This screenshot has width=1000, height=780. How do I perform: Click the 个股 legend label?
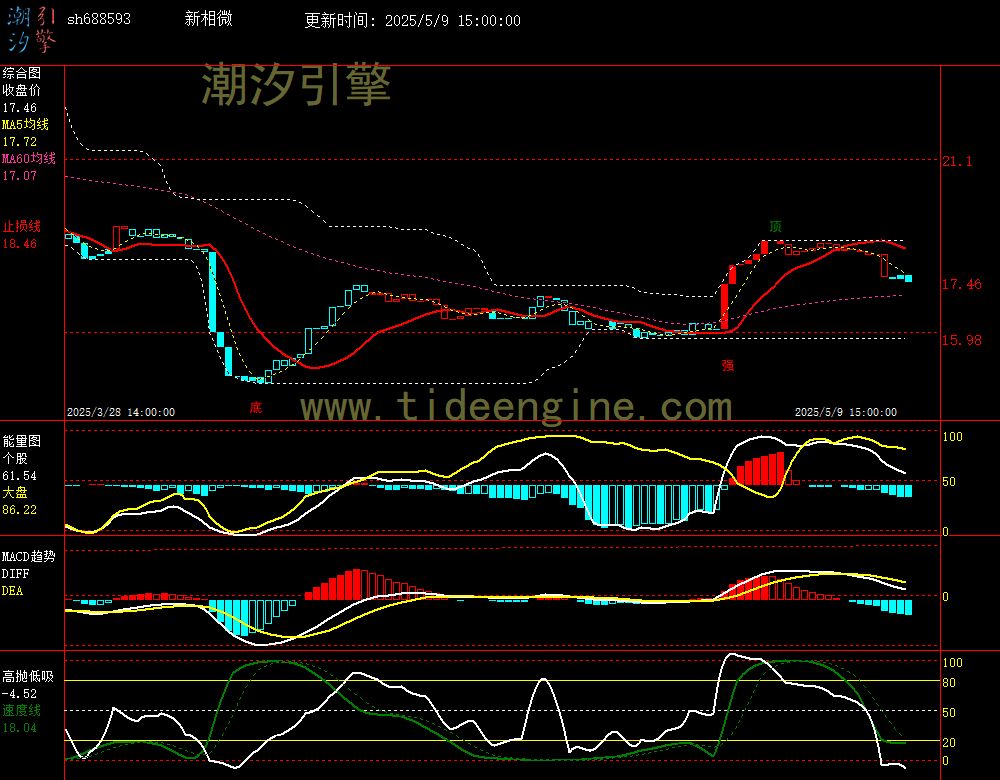coord(15,458)
